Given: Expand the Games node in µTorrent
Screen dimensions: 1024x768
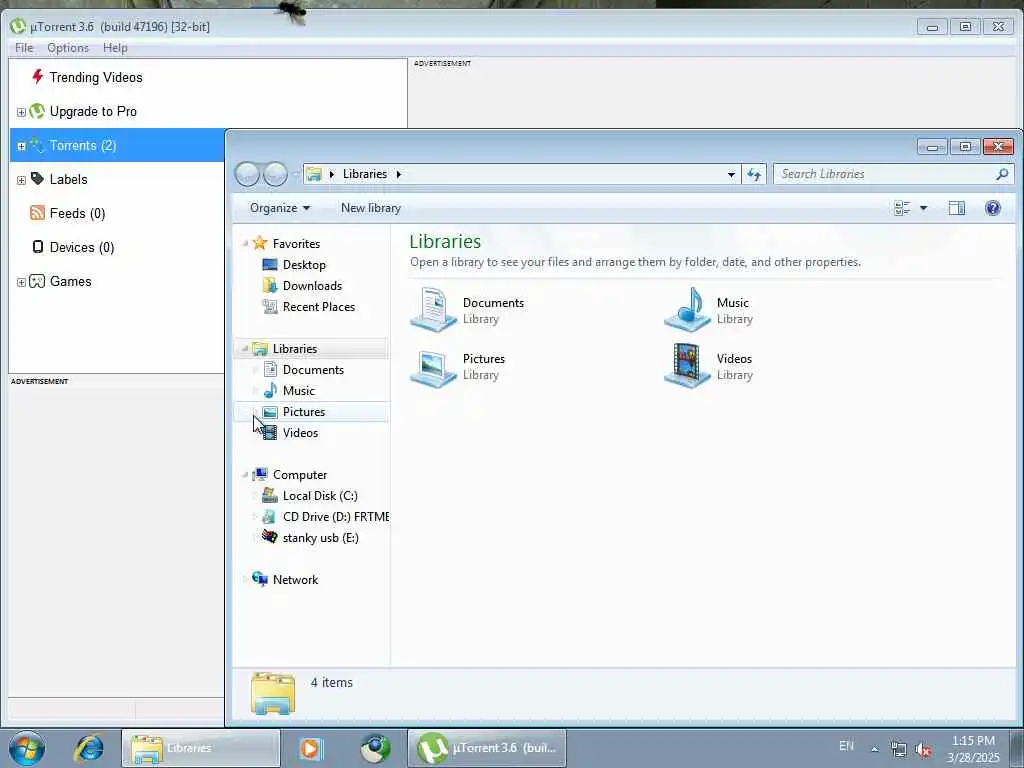Looking at the screenshot, I should 21,282.
